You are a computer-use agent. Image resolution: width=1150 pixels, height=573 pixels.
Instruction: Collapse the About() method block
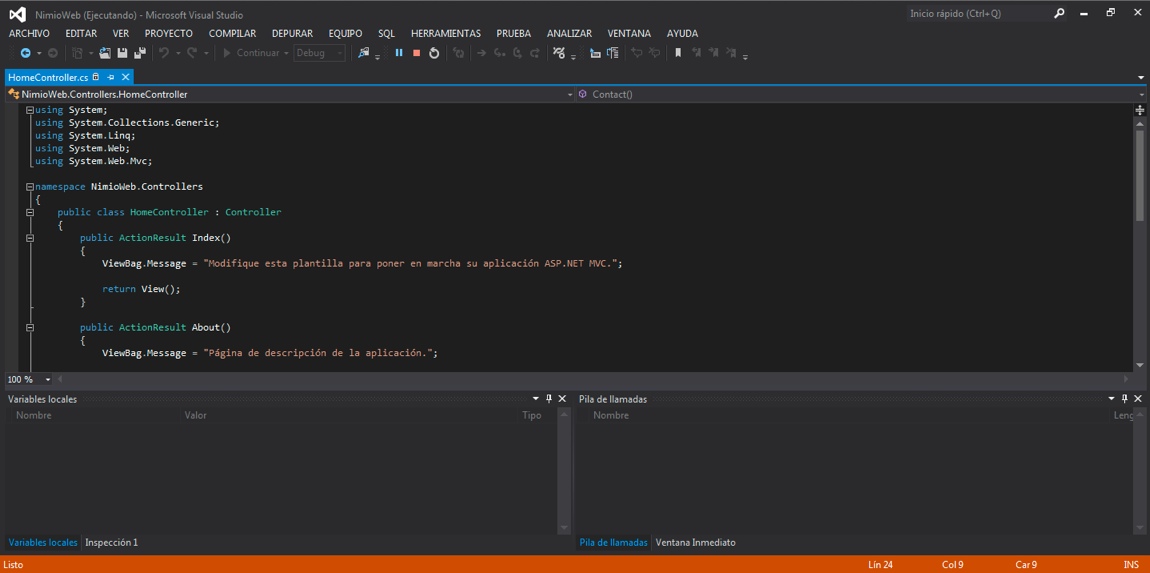tap(30, 327)
